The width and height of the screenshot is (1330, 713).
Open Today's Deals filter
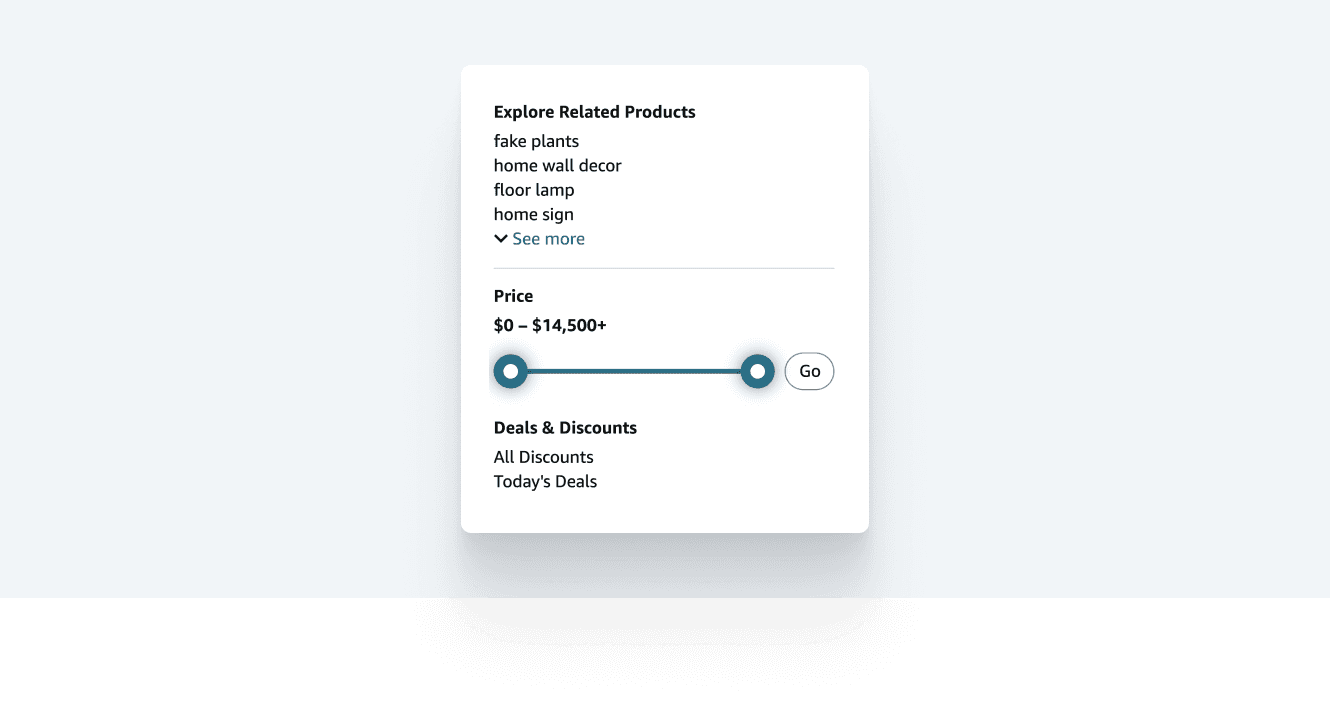545,481
